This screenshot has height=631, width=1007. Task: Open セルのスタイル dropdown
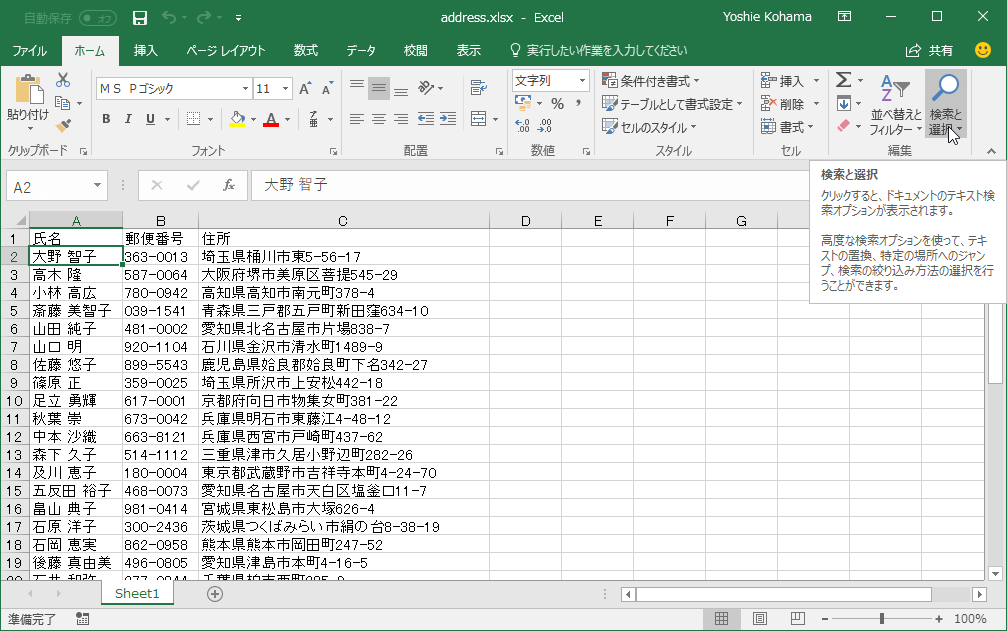[x=649, y=127]
